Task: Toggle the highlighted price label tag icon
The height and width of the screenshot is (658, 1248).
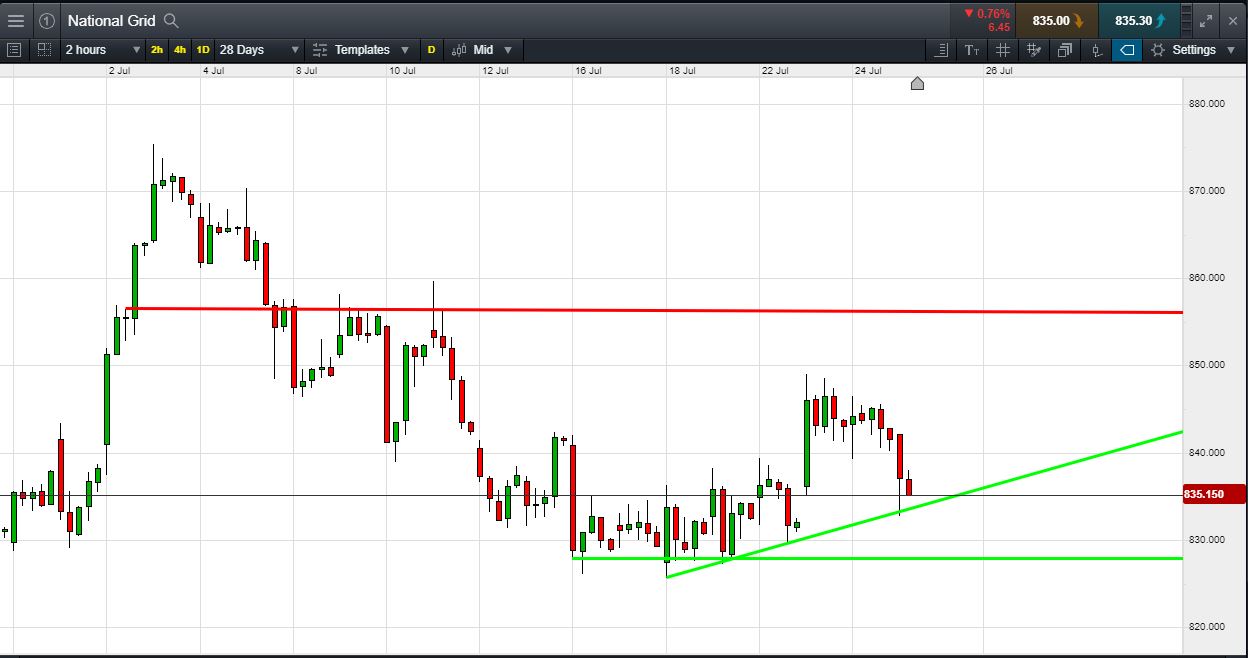Action: pyautogui.click(x=1127, y=49)
